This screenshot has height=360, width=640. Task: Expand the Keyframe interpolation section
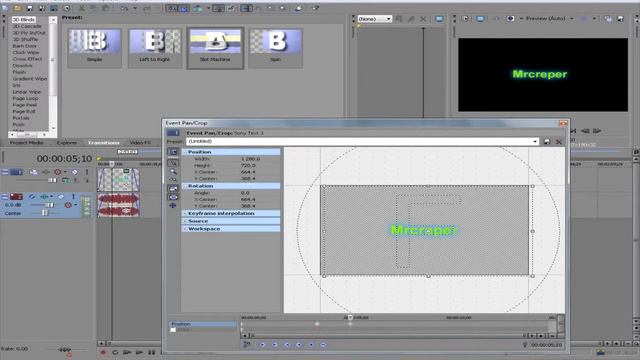click(x=184, y=213)
